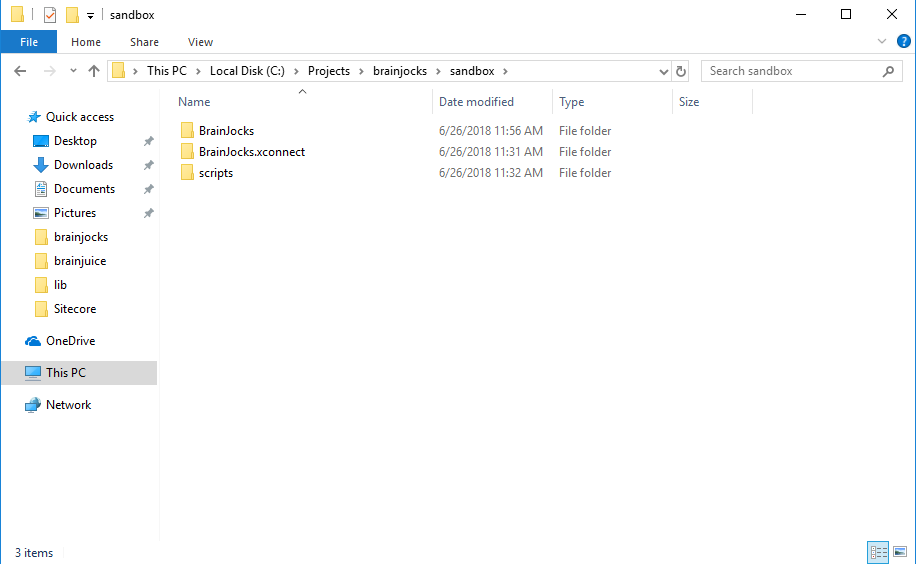The width and height of the screenshot is (916, 564).
Task: Click the folder icon in address bar
Action: tap(119, 71)
